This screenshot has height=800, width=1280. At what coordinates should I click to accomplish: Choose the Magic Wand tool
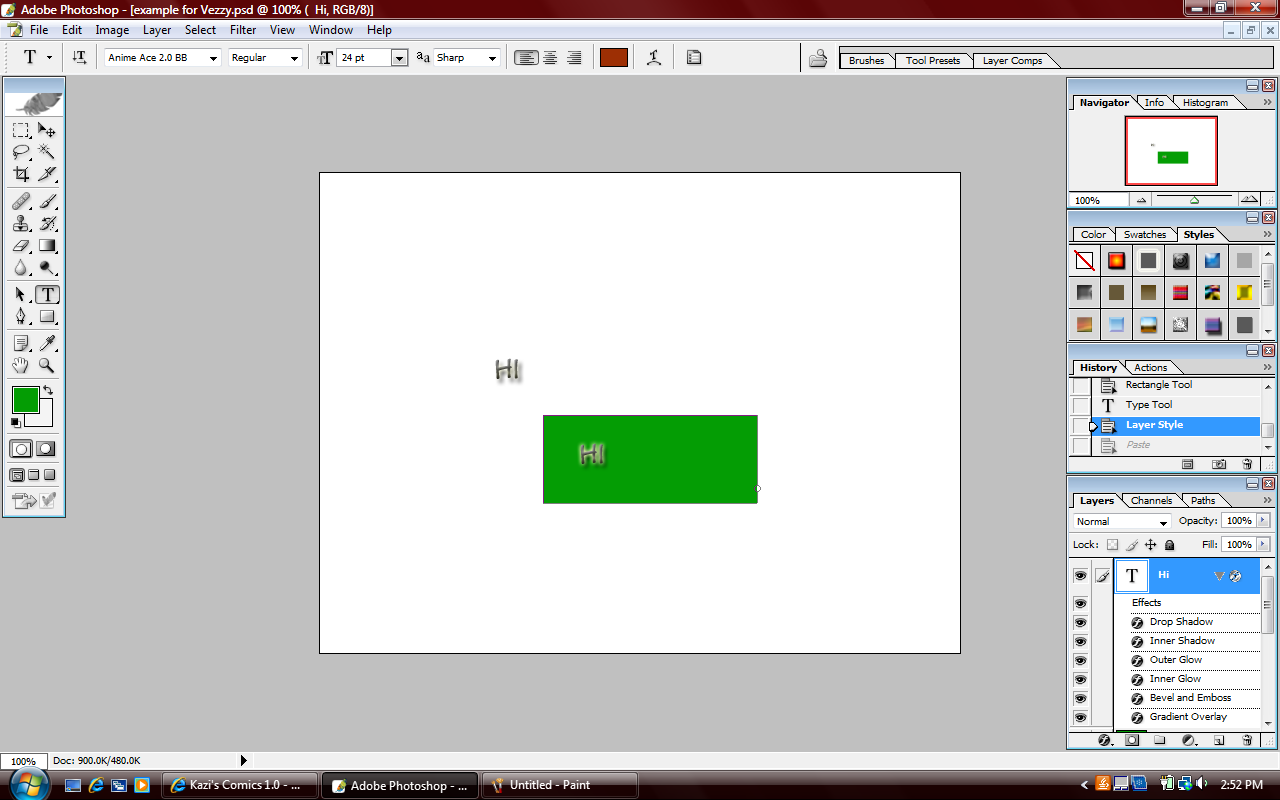pyautogui.click(x=46, y=151)
